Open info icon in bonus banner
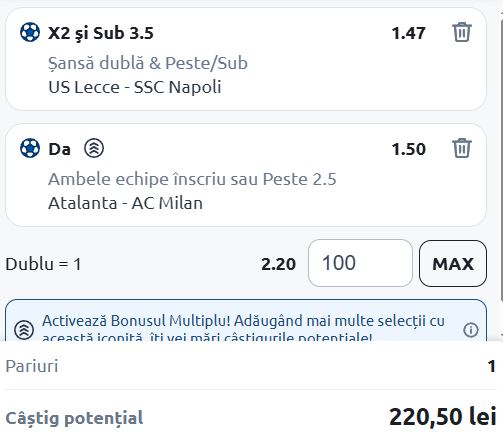 [x=471, y=330]
